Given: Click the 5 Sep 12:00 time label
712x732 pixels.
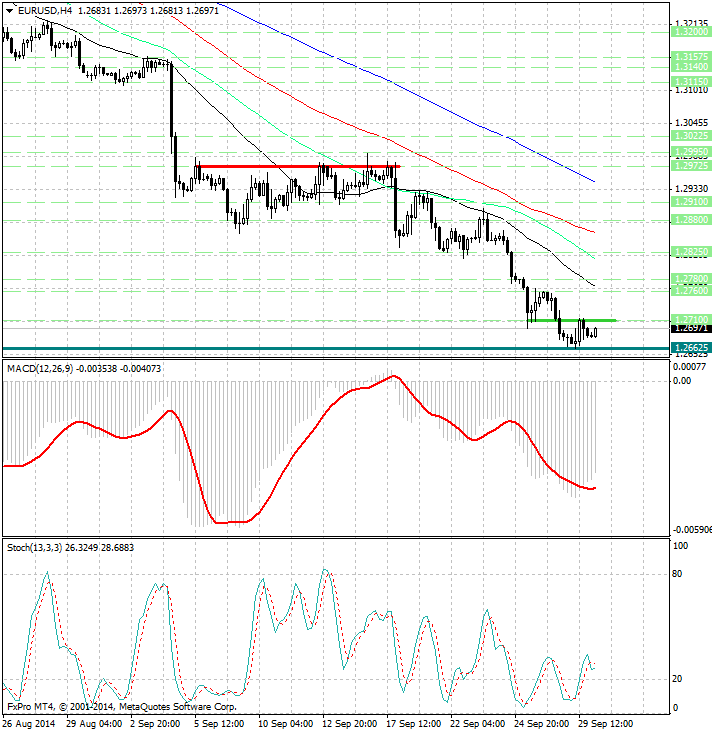Looking at the screenshot, I should click(219, 724).
